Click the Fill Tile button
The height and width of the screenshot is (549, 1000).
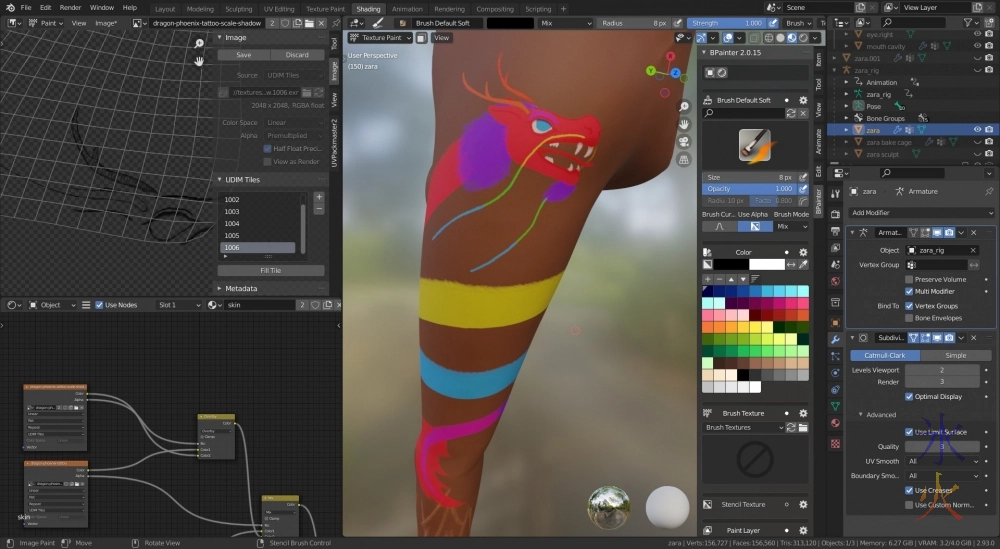pos(270,270)
